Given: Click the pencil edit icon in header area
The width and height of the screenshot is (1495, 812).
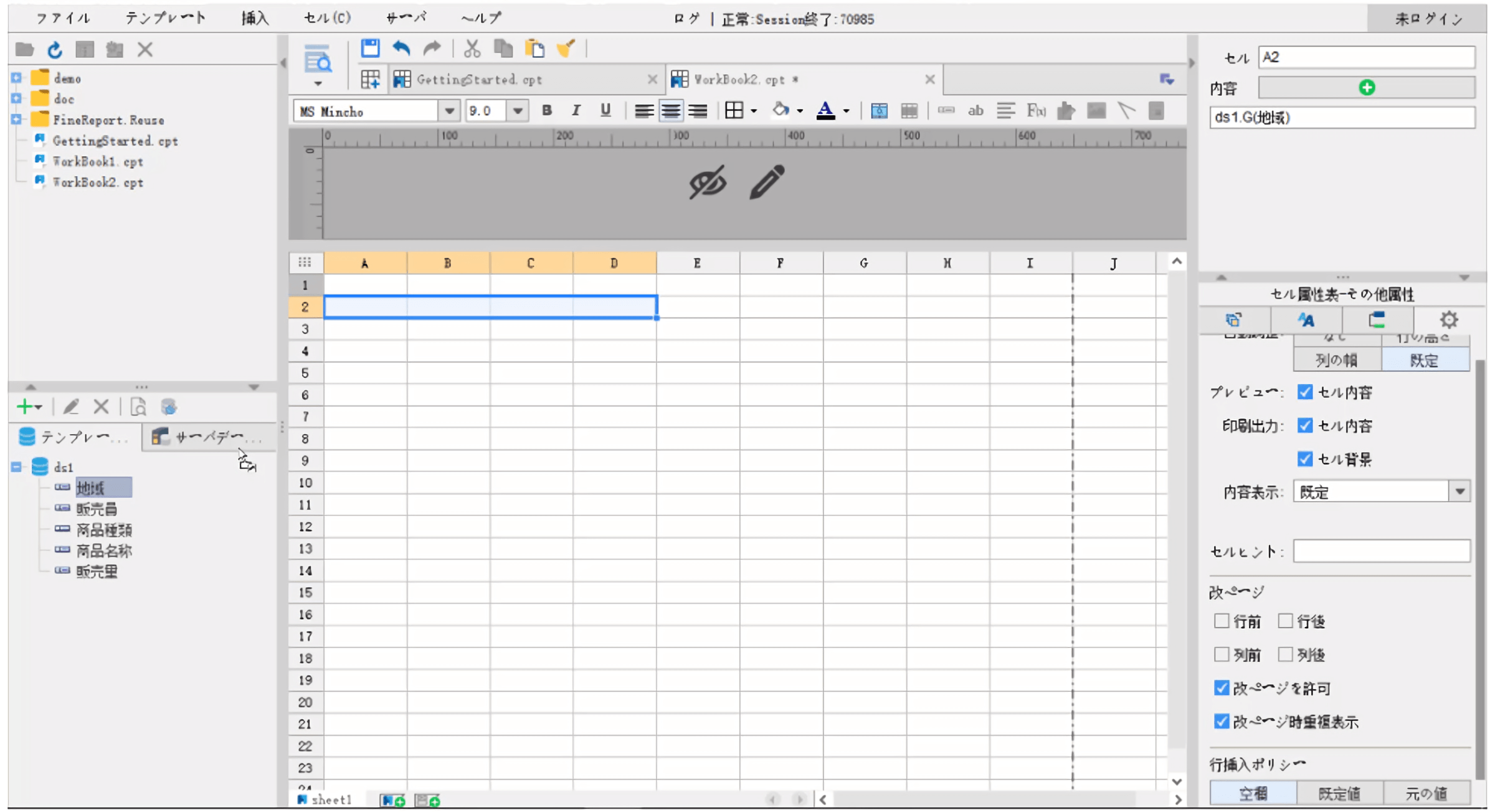Looking at the screenshot, I should (x=767, y=182).
